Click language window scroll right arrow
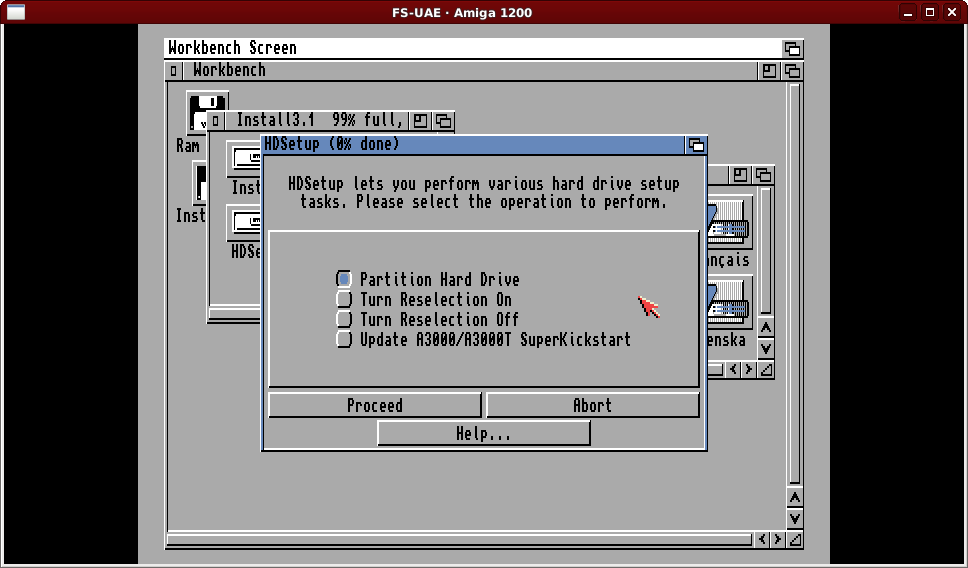The image size is (968, 568). (748, 370)
